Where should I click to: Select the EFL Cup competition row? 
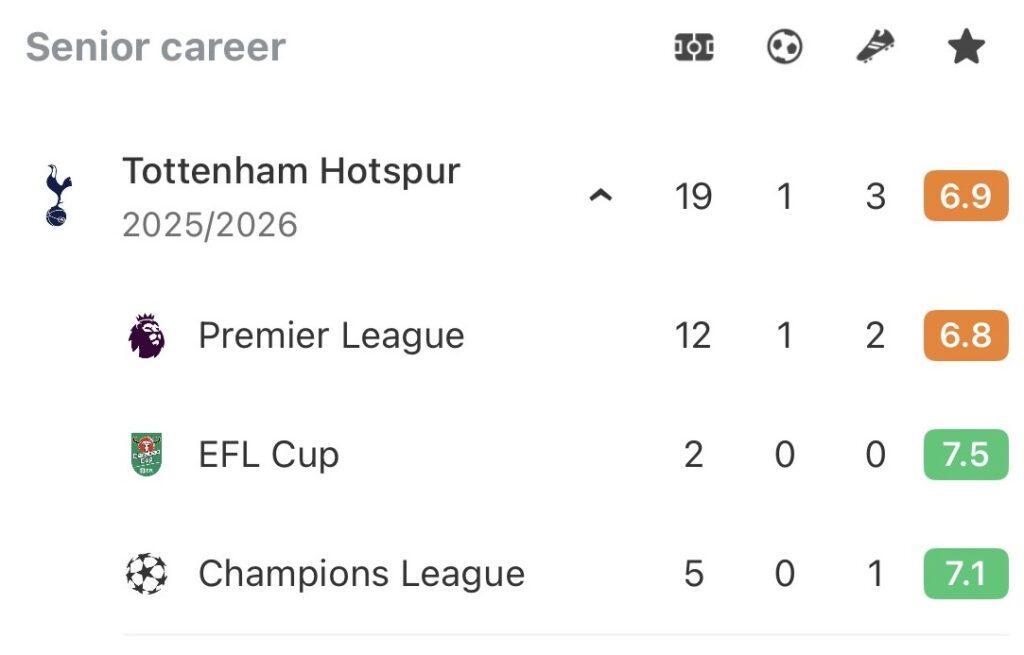pos(269,454)
